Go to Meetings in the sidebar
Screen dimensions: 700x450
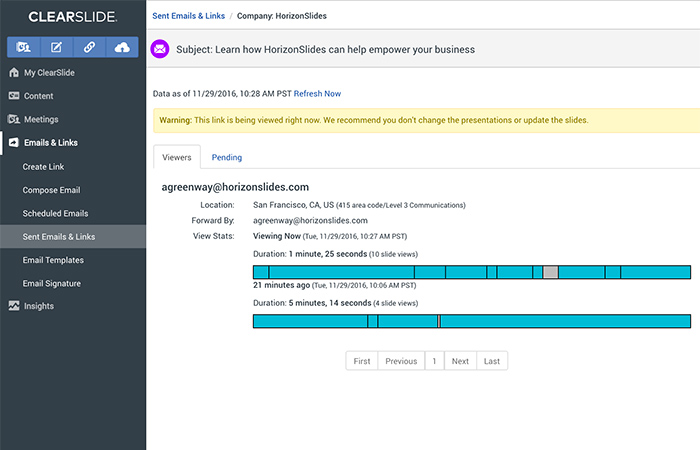pos(41,119)
